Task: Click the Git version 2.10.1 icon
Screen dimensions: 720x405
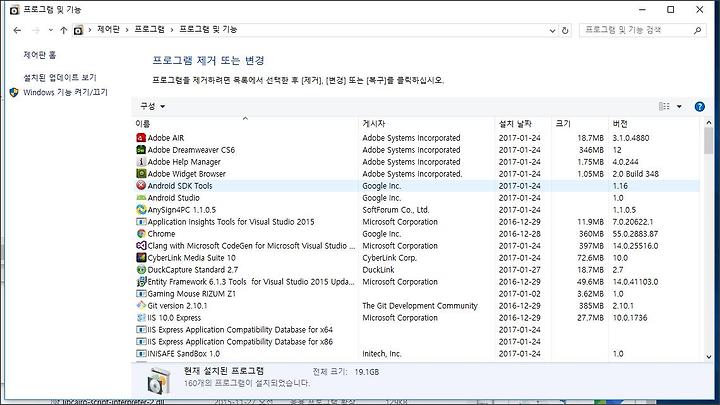Action: point(141,305)
